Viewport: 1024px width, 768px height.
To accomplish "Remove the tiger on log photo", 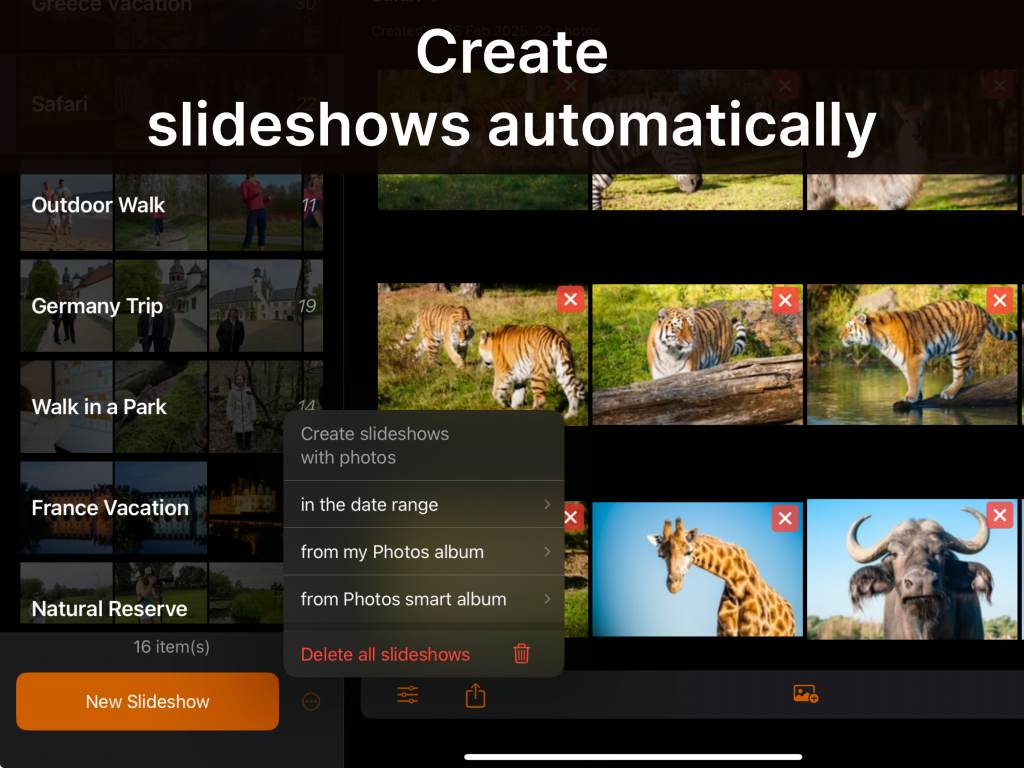I will pyautogui.click(x=785, y=300).
